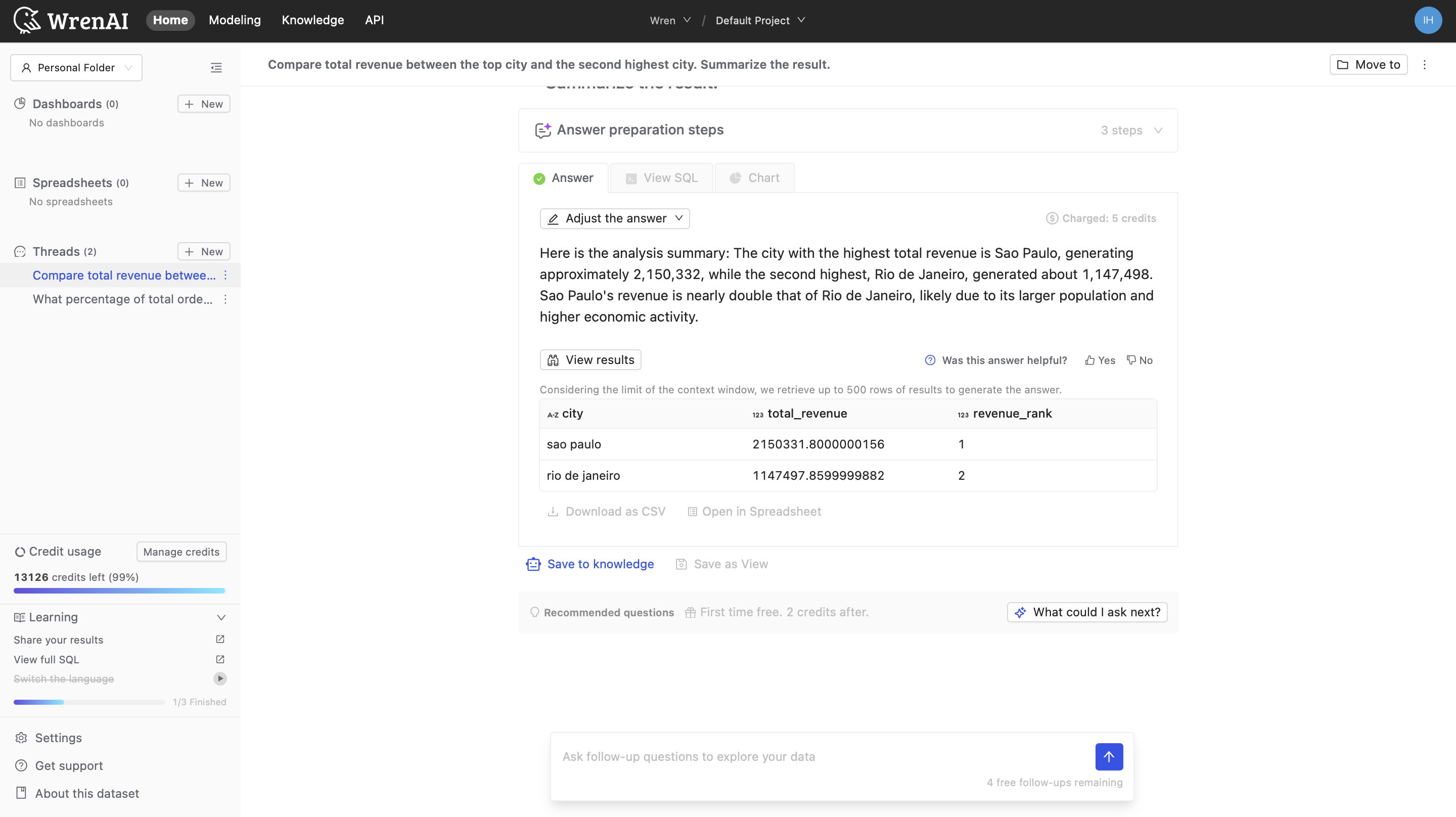The height and width of the screenshot is (817, 1456).
Task: Collapse the Learning section
Action: pyautogui.click(x=221, y=617)
